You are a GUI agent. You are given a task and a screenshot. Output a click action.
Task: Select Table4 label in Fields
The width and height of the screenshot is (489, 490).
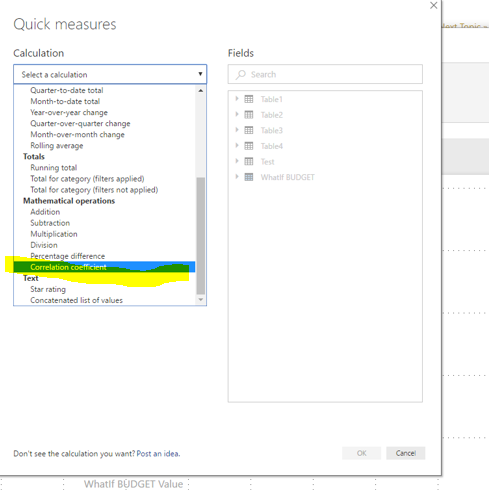click(x=272, y=146)
